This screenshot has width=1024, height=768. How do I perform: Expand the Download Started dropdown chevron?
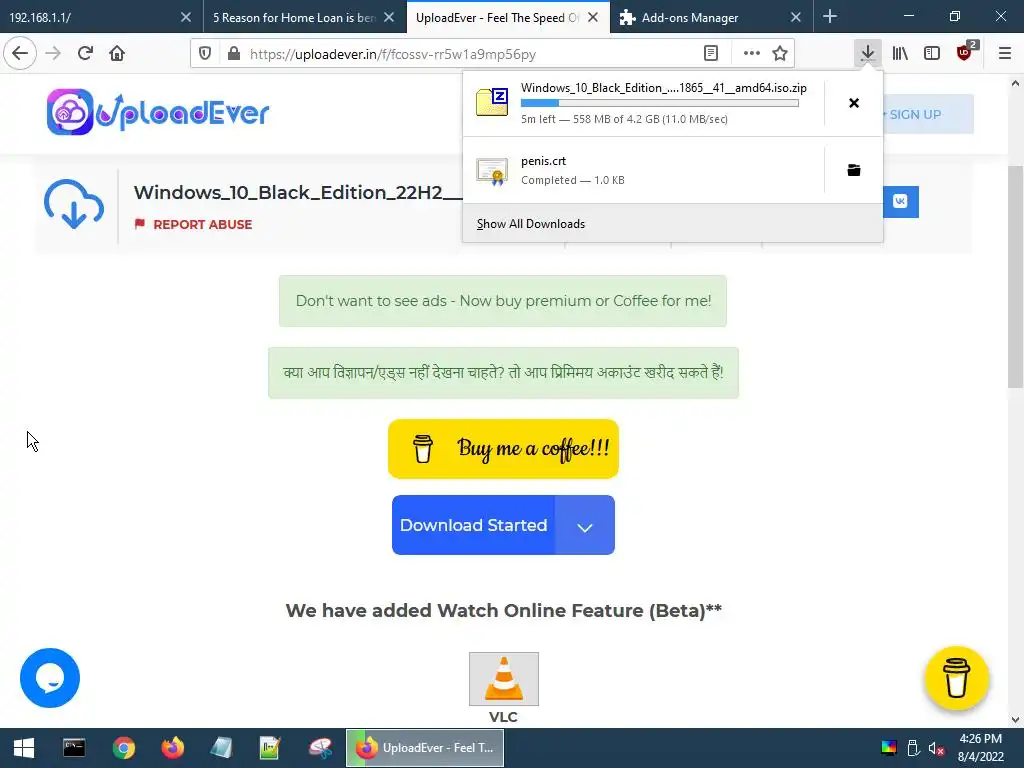(x=584, y=526)
